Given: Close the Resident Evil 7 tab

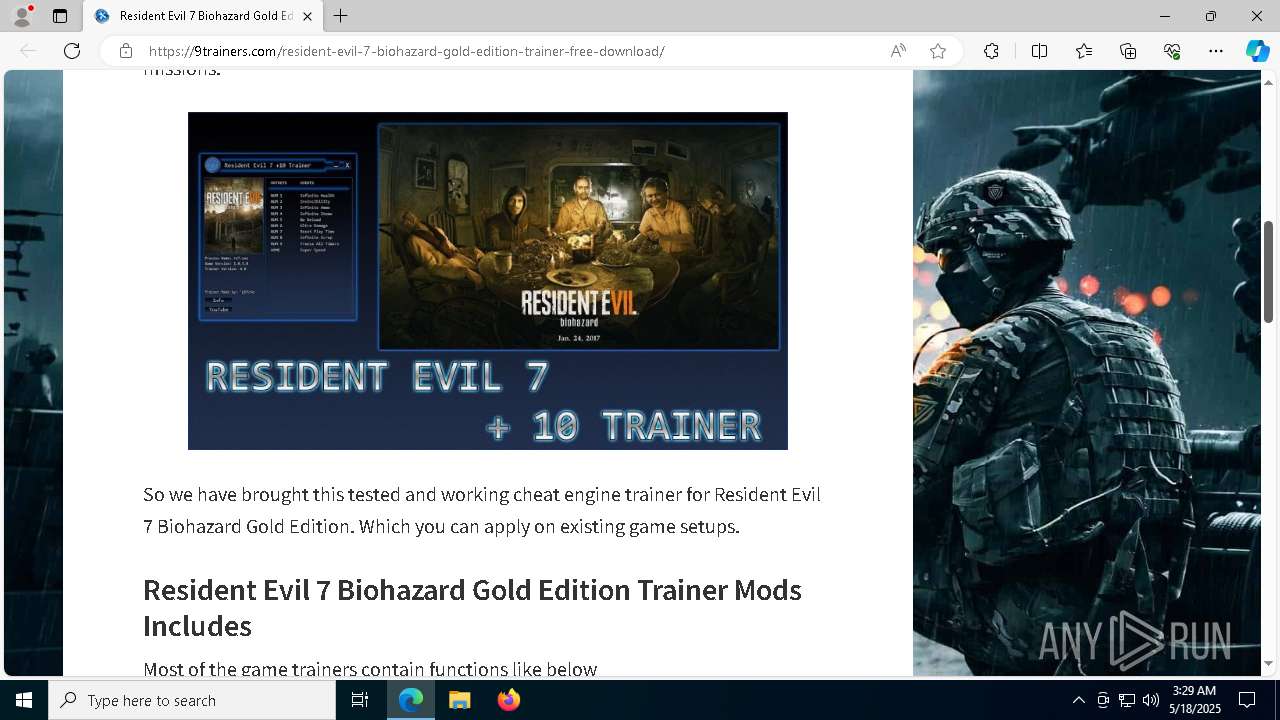Looking at the screenshot, I should coord(307,16).
